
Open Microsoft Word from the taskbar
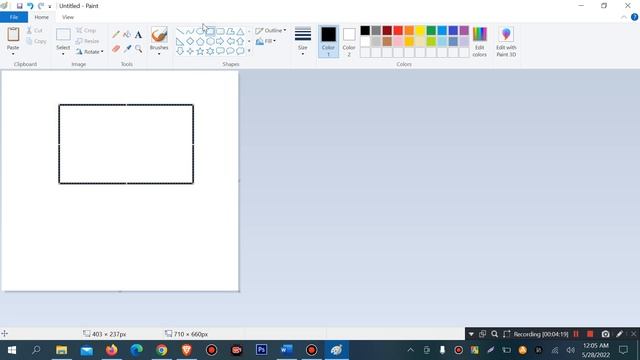(x=287, y=350)
